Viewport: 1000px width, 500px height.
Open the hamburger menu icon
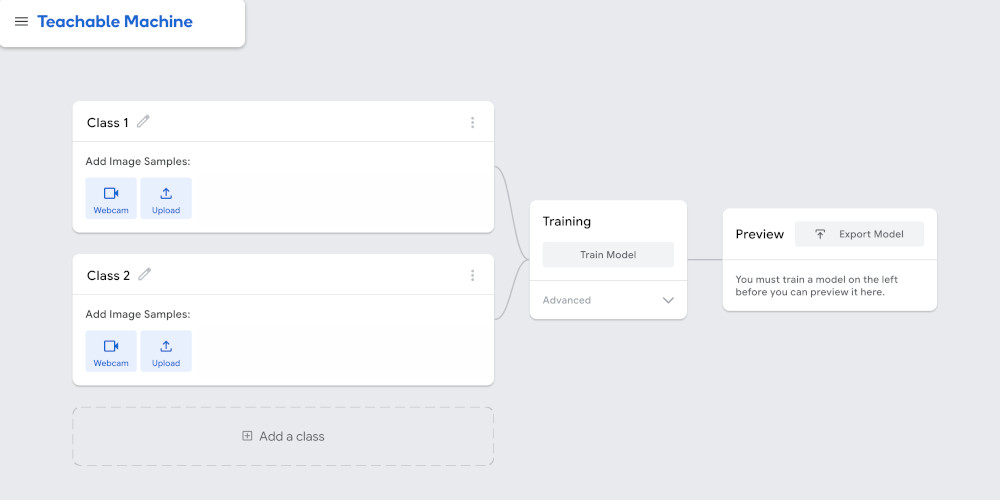(x=21, y=22)
